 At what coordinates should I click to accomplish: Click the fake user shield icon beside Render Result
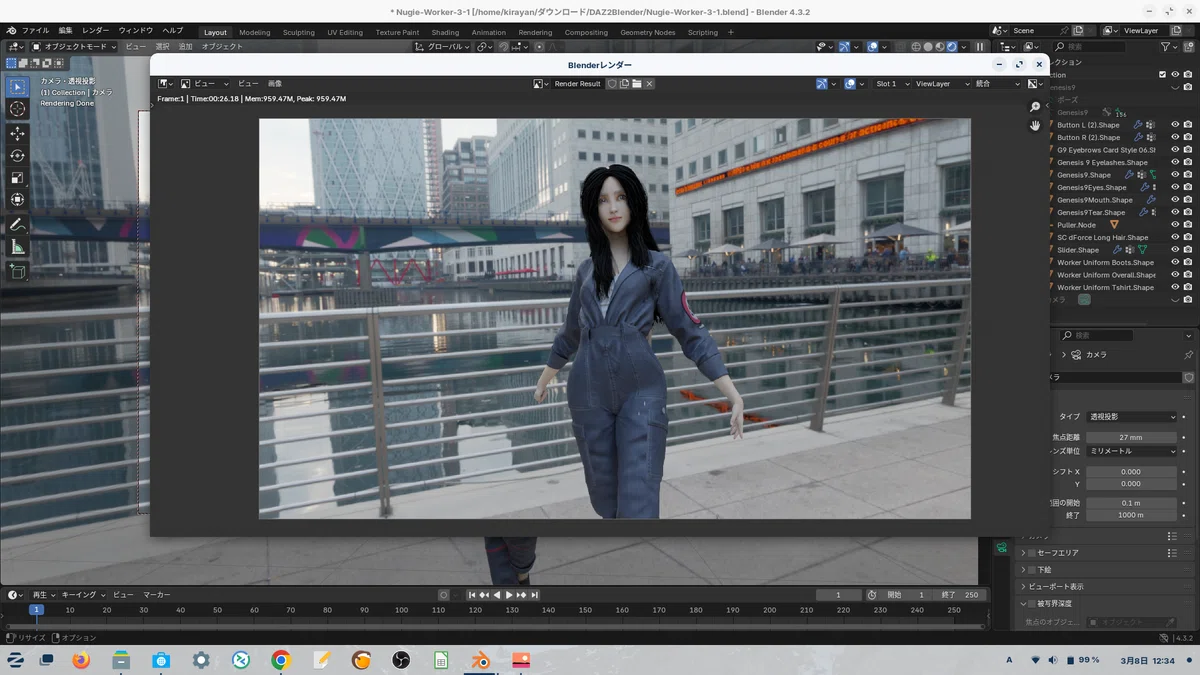pos(612,84)
